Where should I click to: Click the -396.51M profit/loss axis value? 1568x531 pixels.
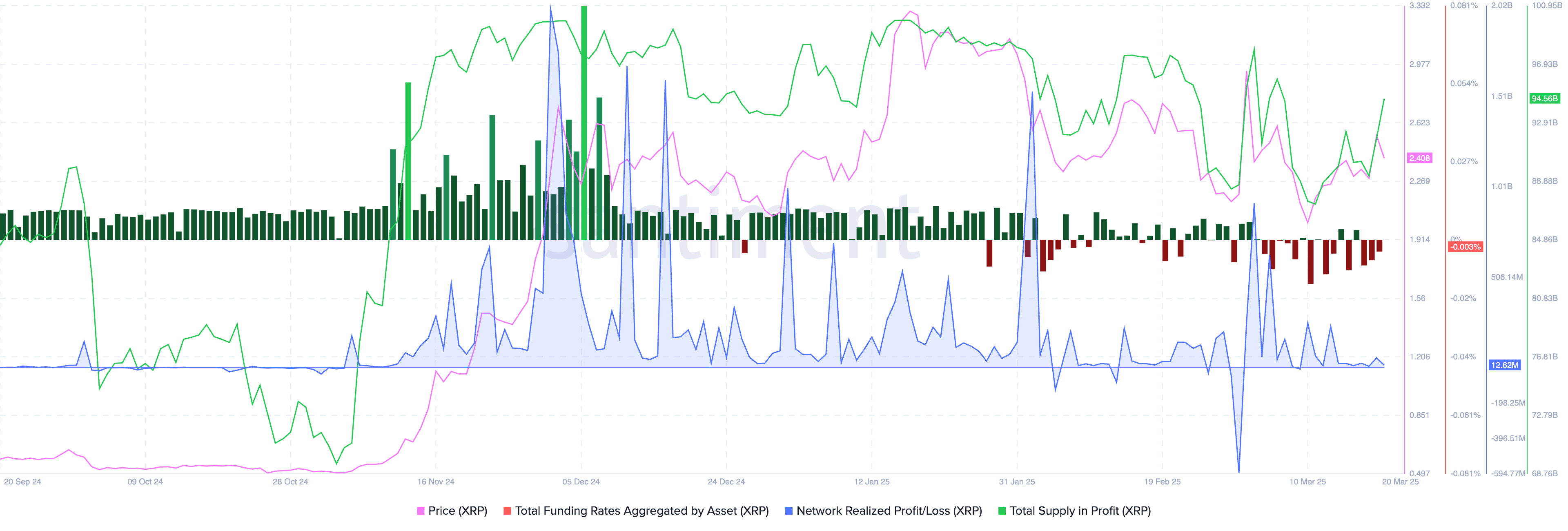(1508, 438)
